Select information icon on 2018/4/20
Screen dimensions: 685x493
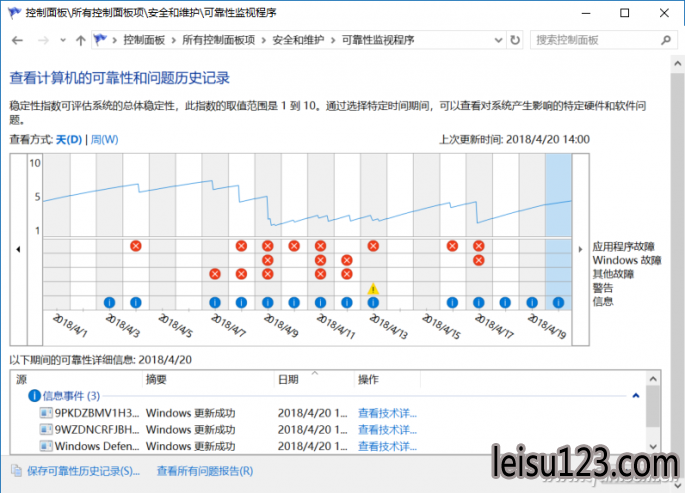tap(558, 302)
